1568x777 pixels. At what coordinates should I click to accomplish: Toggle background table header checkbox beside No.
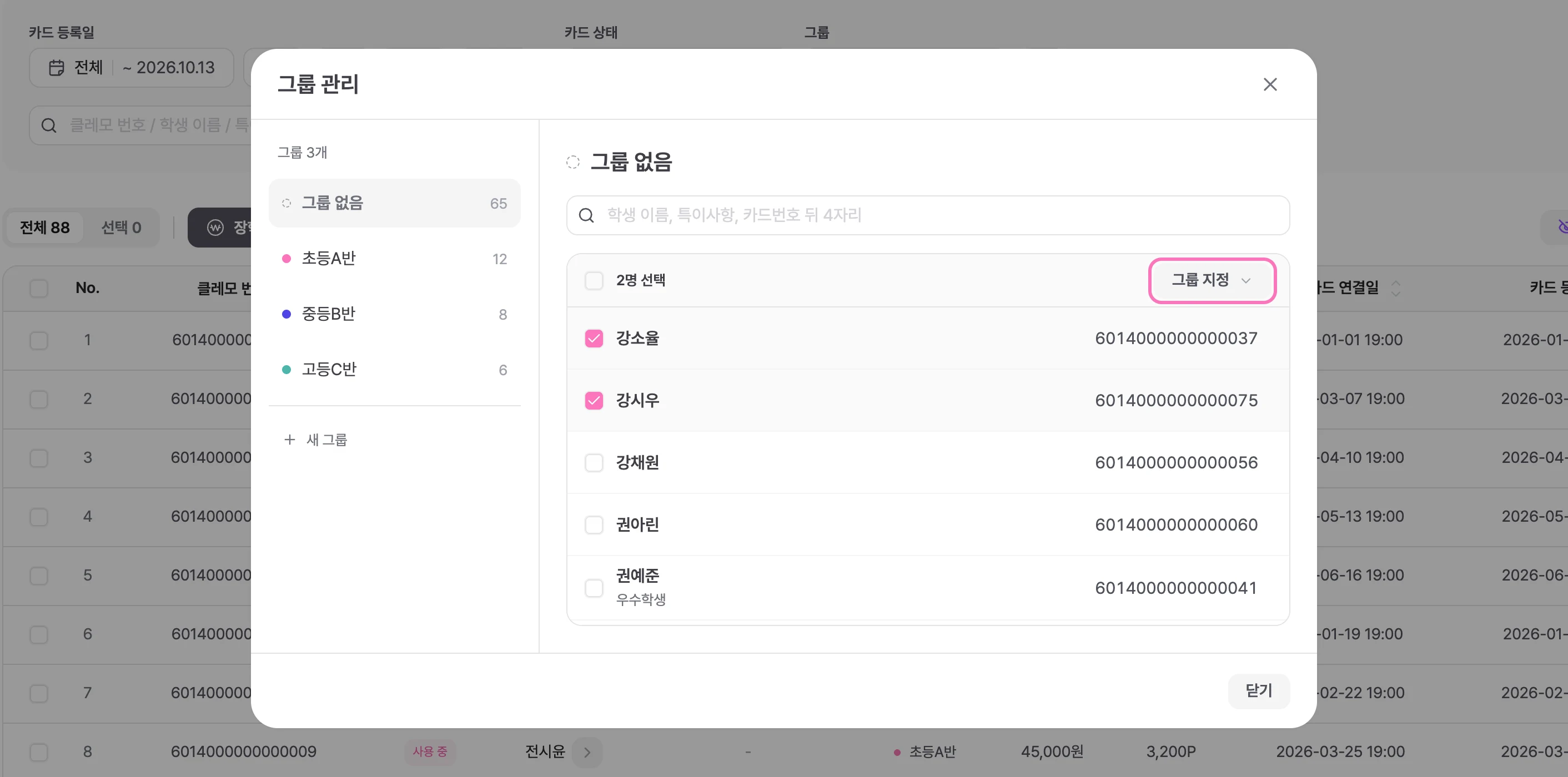[39, 288]
